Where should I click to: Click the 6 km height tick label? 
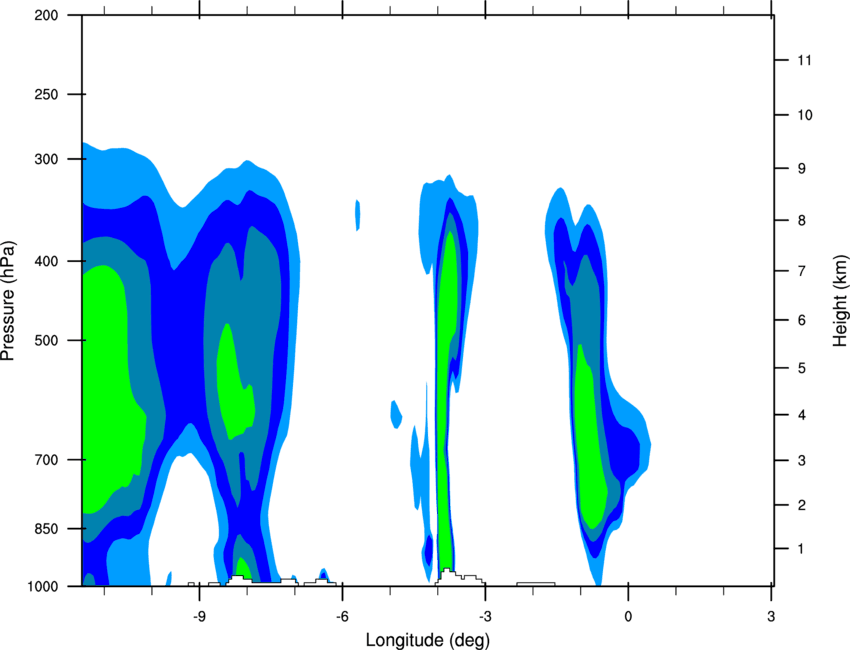tap(802, 320)
